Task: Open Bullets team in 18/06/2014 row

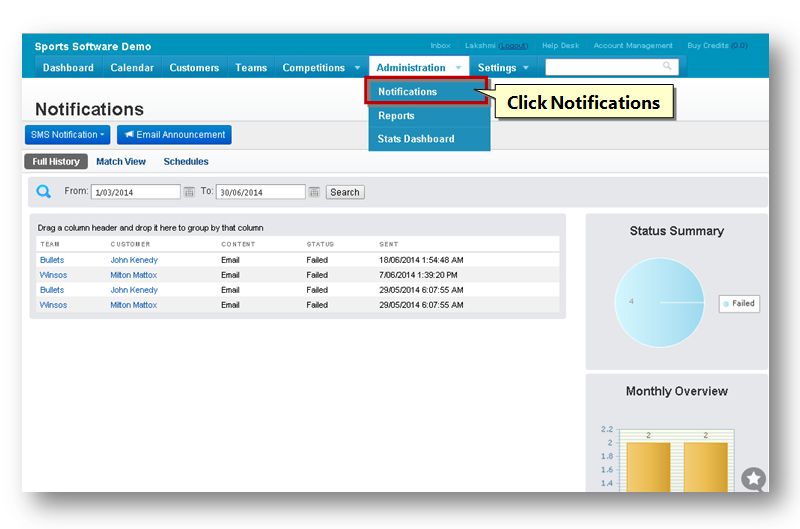Action: pos(52,260)
